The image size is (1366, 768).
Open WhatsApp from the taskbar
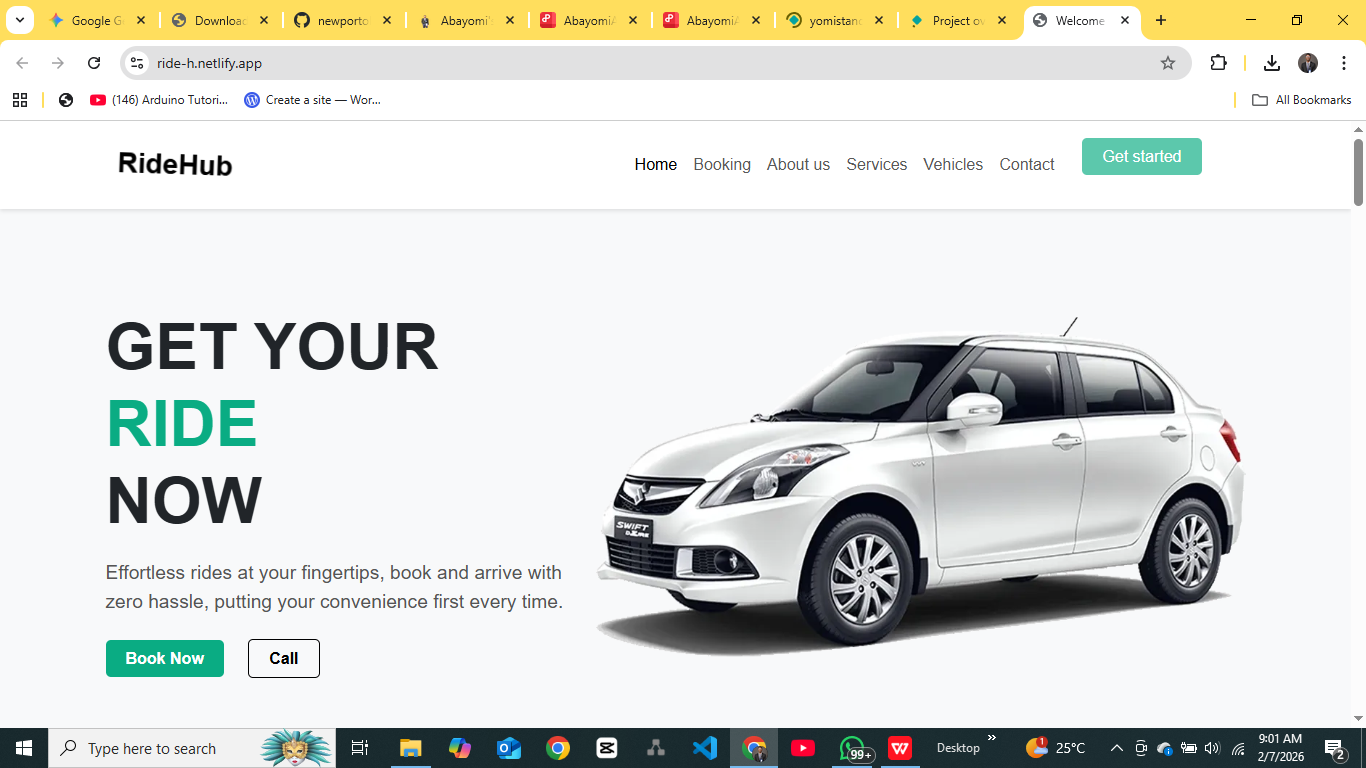(853, 748)
